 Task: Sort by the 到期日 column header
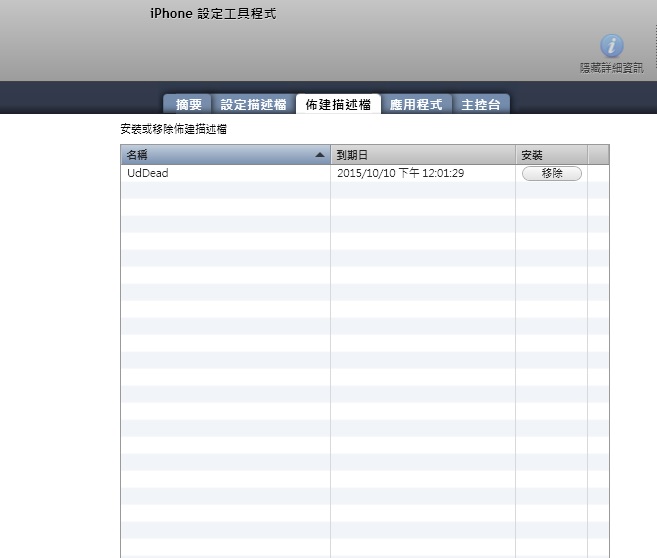tap(423, 155)
